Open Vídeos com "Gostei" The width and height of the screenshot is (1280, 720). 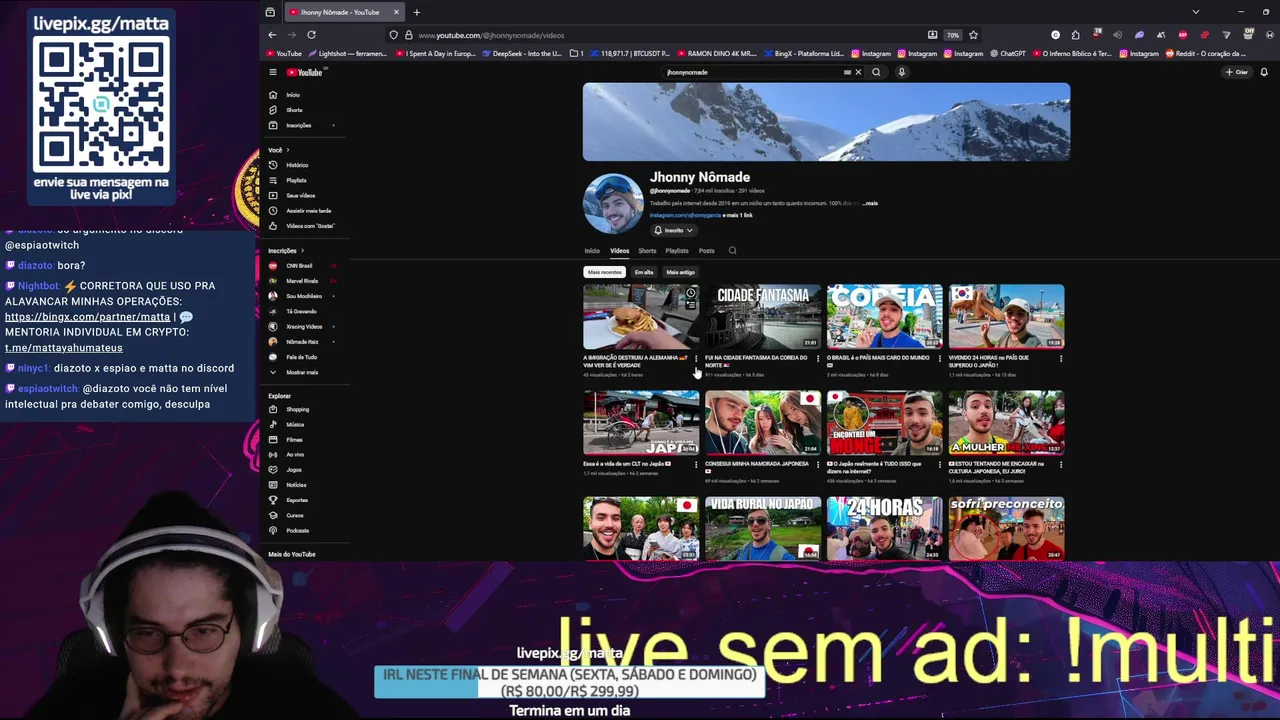point(310,226)
